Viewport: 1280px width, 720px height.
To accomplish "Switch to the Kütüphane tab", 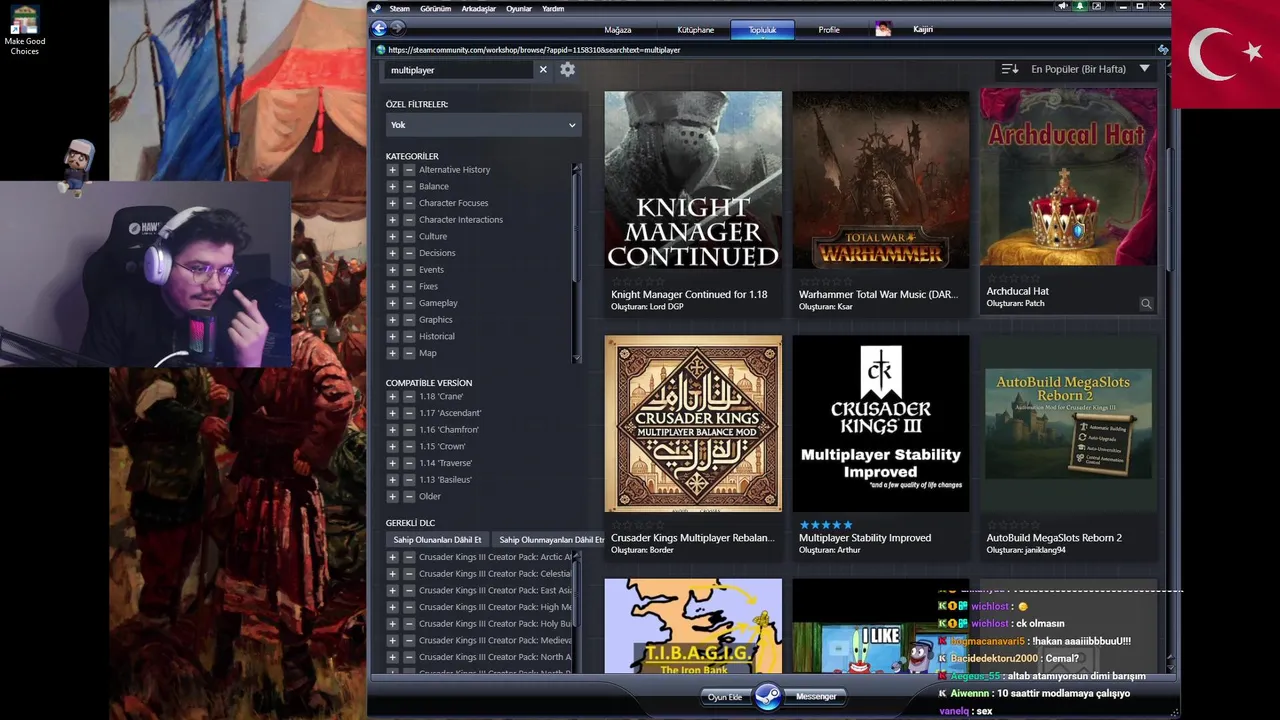I will click(696, 30).
